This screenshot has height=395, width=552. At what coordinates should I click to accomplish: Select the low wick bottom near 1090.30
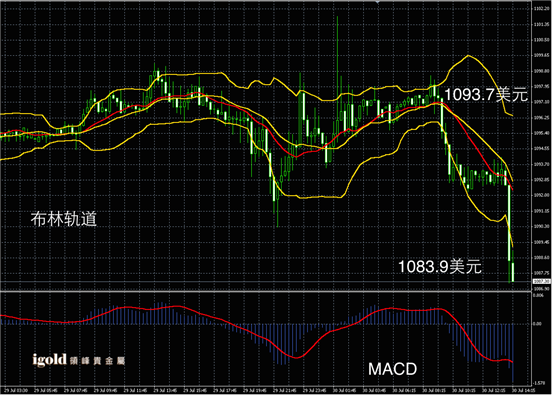(277, 226)
